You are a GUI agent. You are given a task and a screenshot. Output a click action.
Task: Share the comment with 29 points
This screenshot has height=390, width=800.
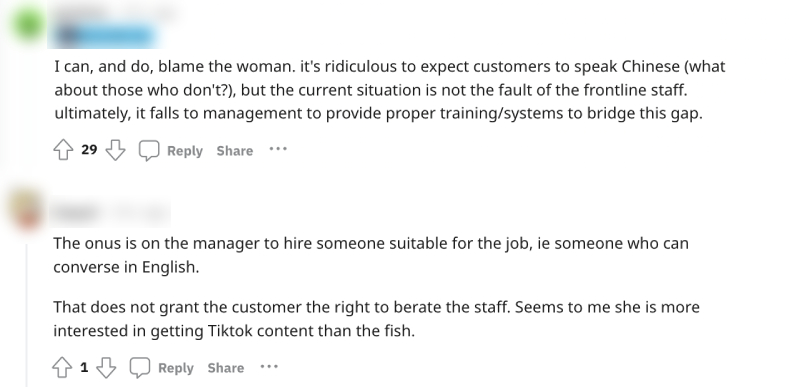pos(235,151)
